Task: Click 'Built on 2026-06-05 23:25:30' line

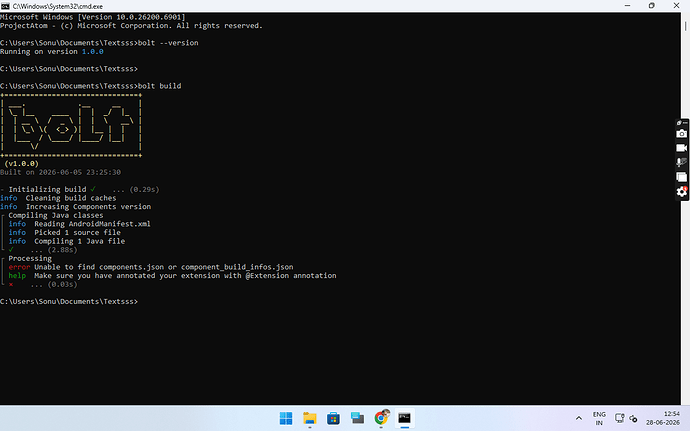Action: [60, 172]
